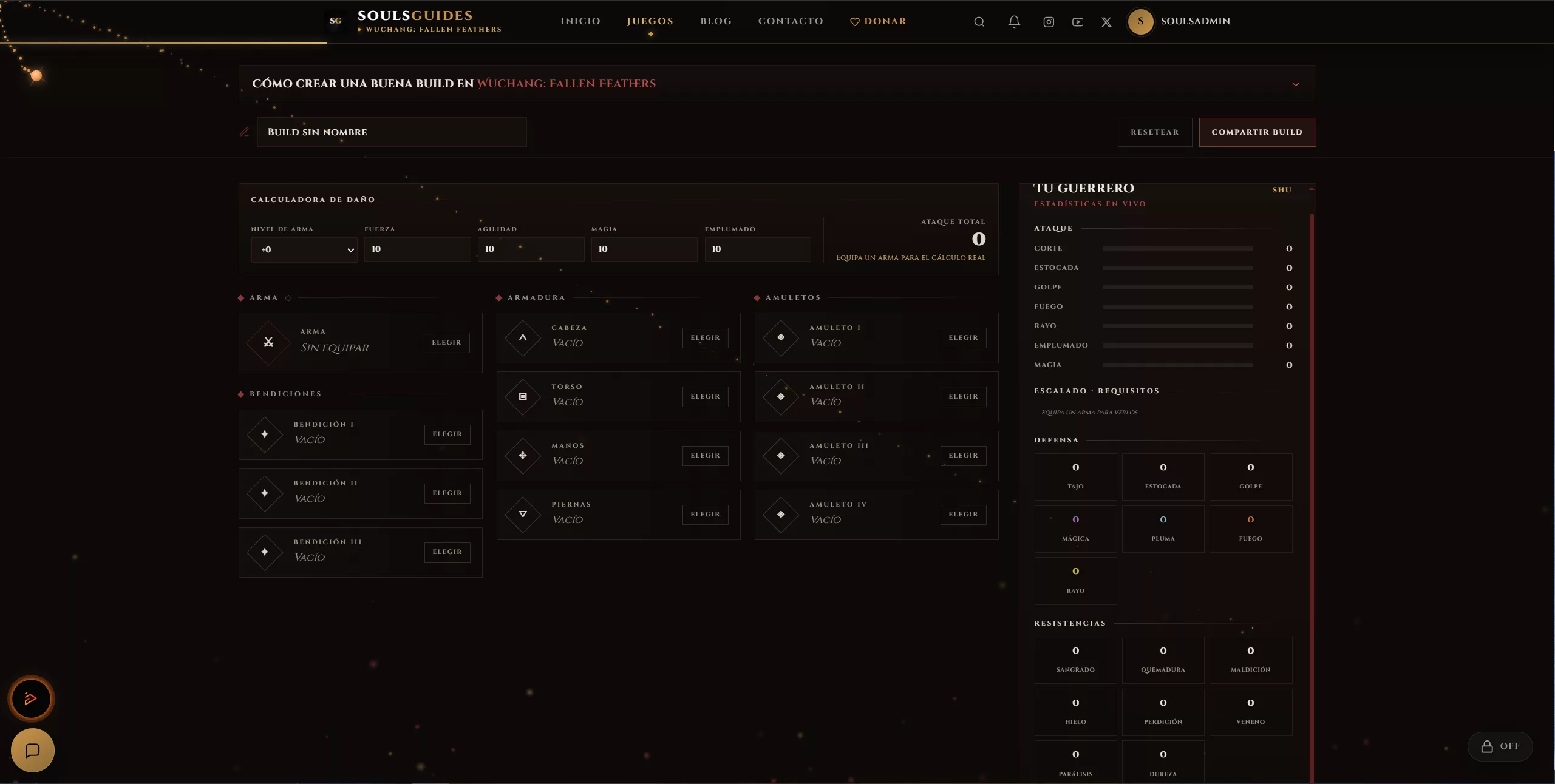Click the Magia attack bar
Image resolution: width=1555 pixels, height=784 pixels.
click(1177, 365)
